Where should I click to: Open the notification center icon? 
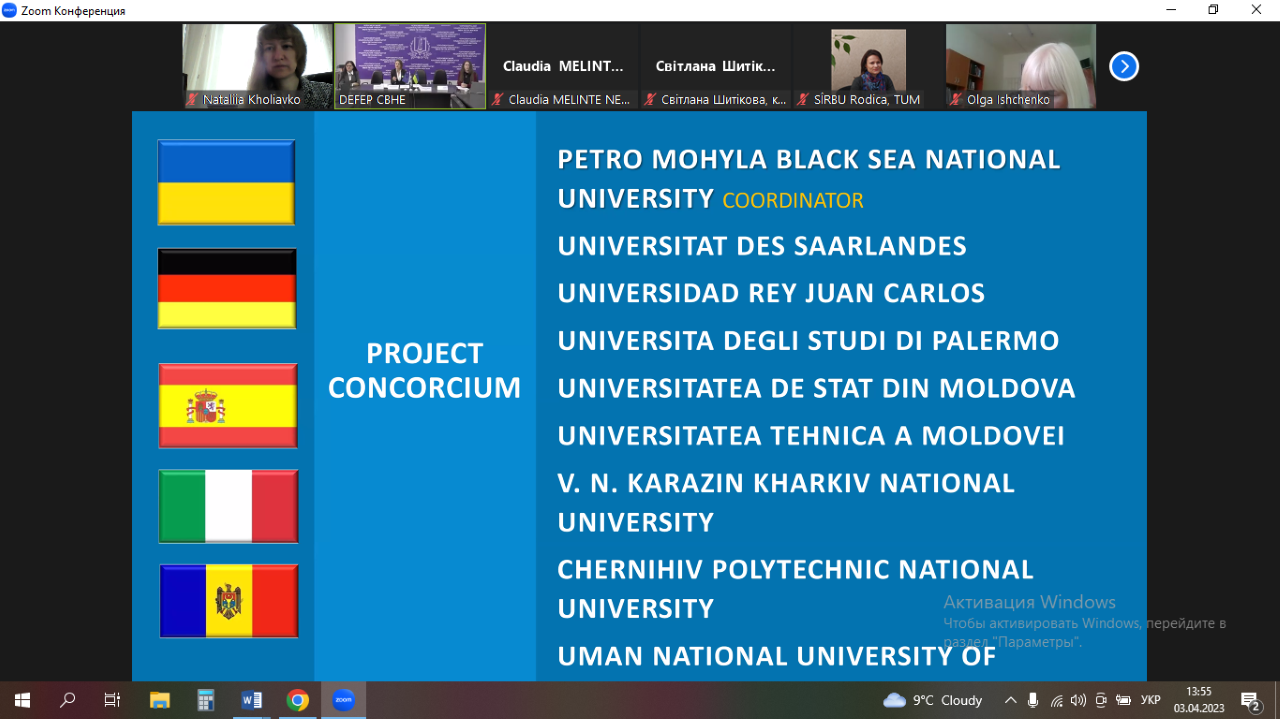pos(1250,700)
